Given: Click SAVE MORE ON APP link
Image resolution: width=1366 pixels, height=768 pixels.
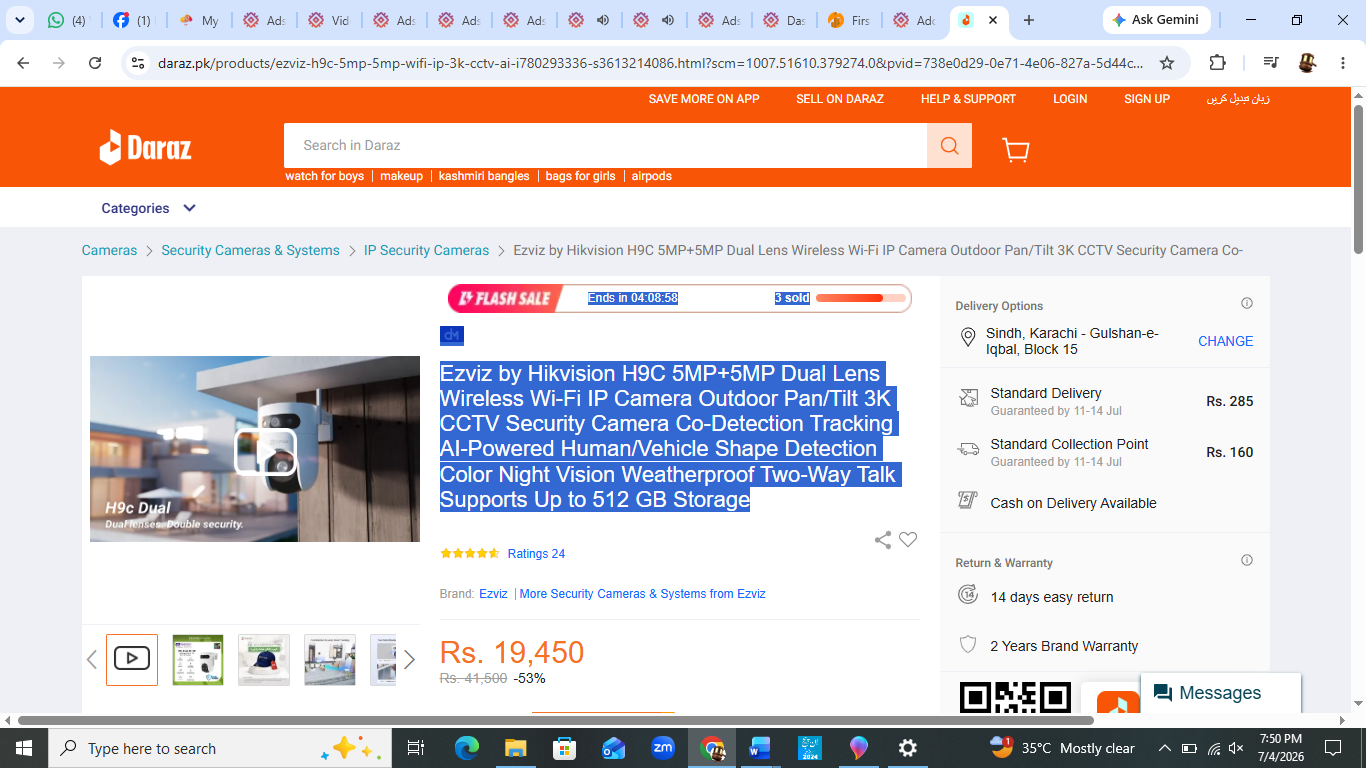Looking at the screenshot, I should (x=704, y=99).
